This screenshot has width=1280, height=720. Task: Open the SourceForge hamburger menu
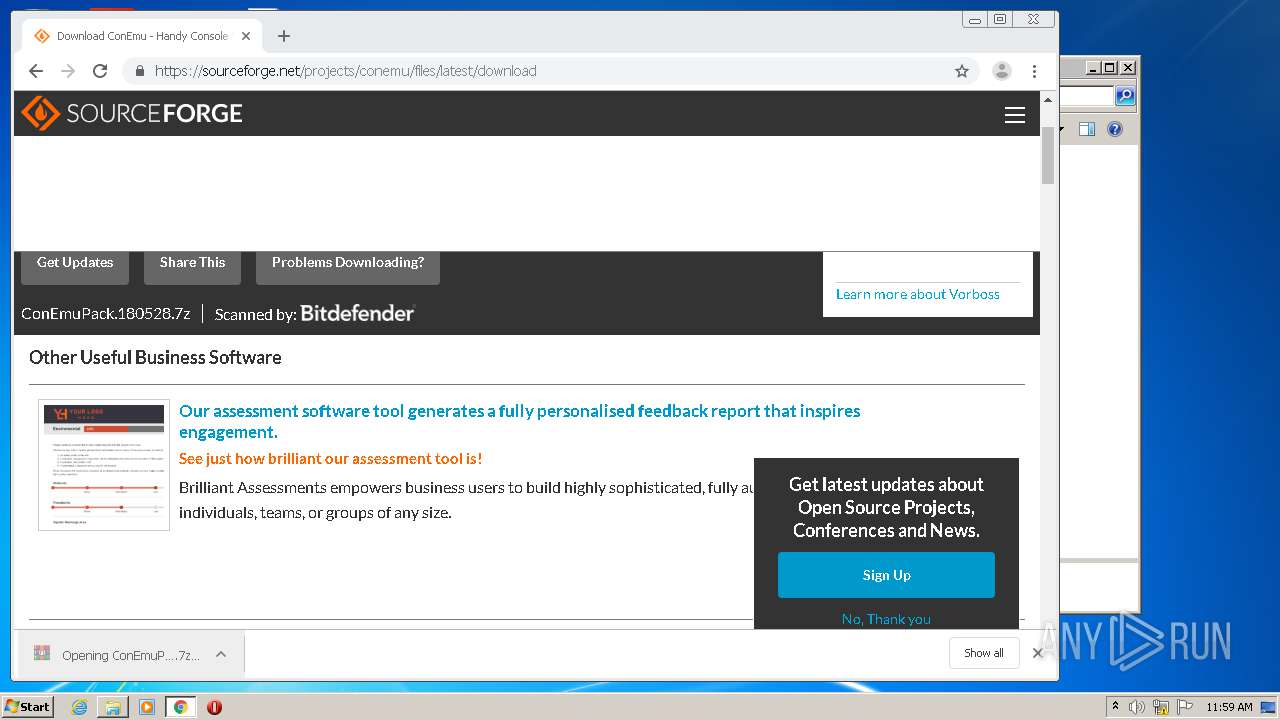click(1015, 115)
